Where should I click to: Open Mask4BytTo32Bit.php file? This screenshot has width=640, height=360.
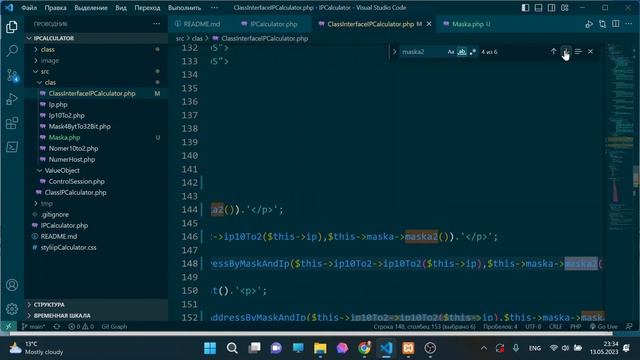point(96,127)
